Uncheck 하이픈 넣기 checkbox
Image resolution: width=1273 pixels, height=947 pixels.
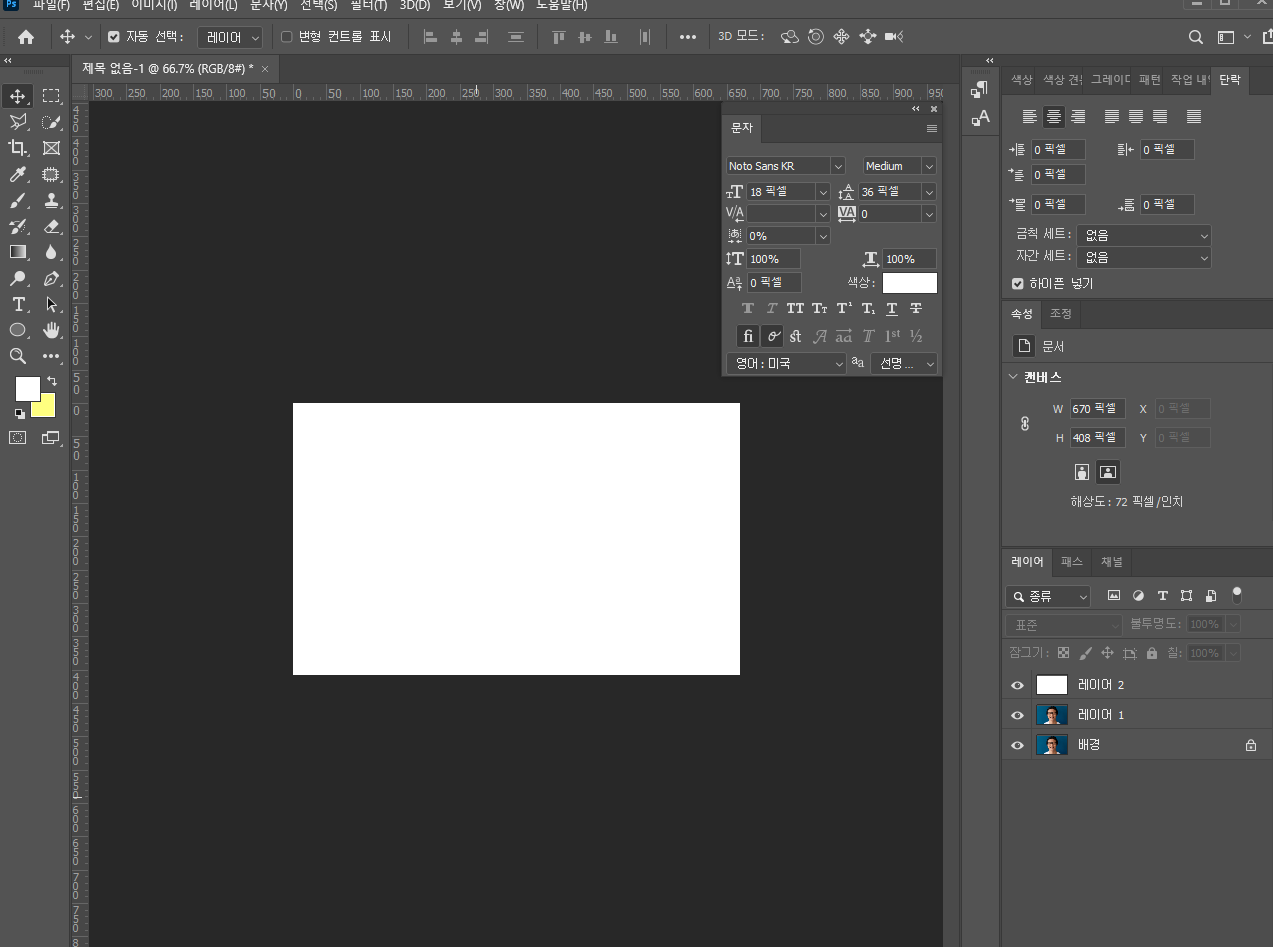point(1018,284)
